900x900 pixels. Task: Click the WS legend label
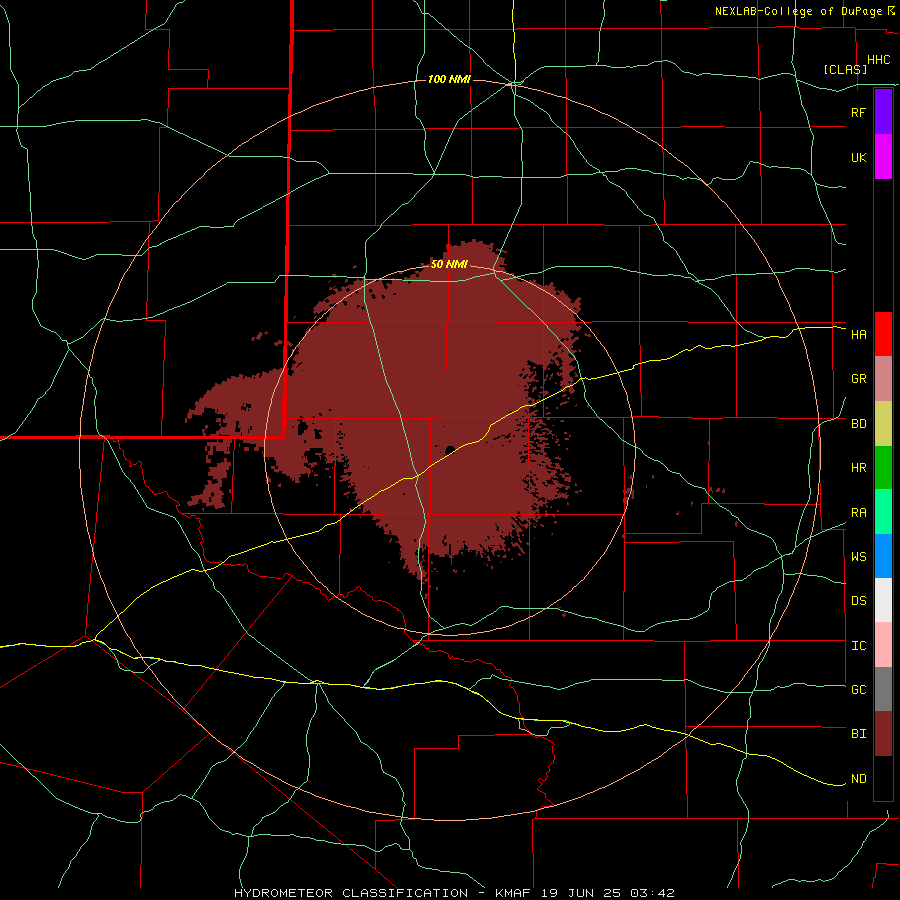tap(858, 557)
